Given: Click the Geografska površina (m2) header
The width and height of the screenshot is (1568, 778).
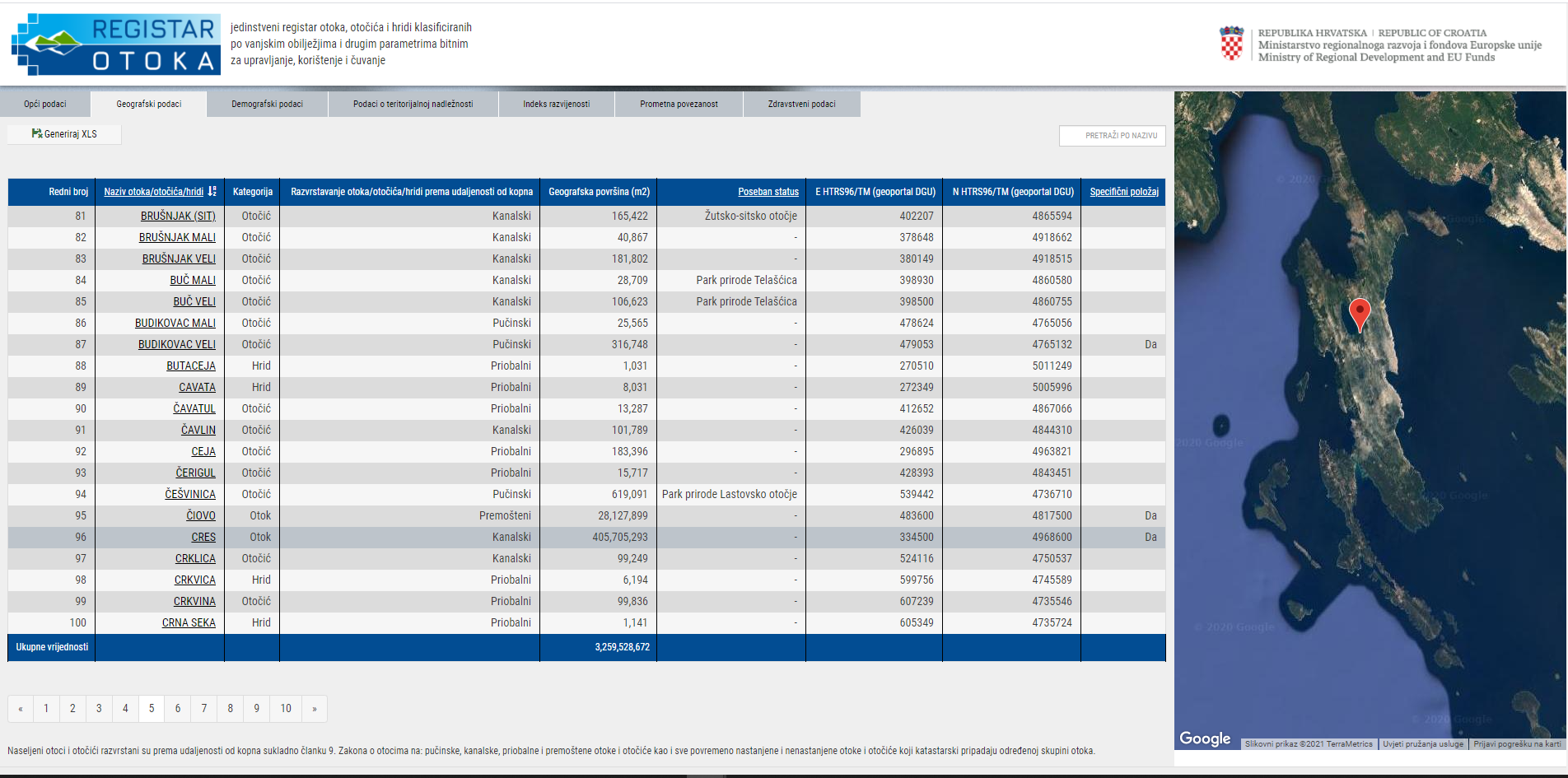Looking at the screenshot, I should (600, 192).
